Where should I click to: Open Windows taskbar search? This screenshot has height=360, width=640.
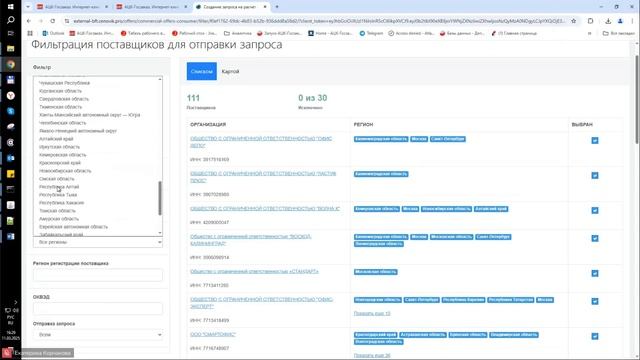pos(11,20)
